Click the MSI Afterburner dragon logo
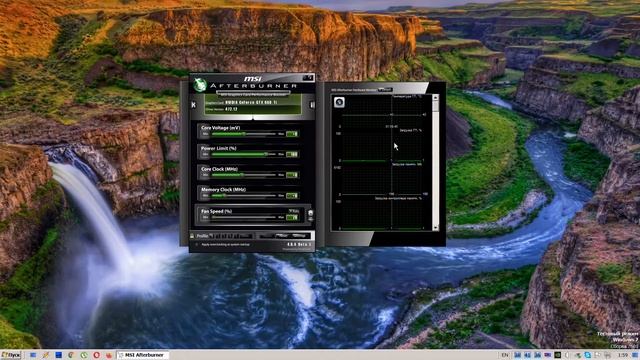The image size is (640, 360). point(200,85)
